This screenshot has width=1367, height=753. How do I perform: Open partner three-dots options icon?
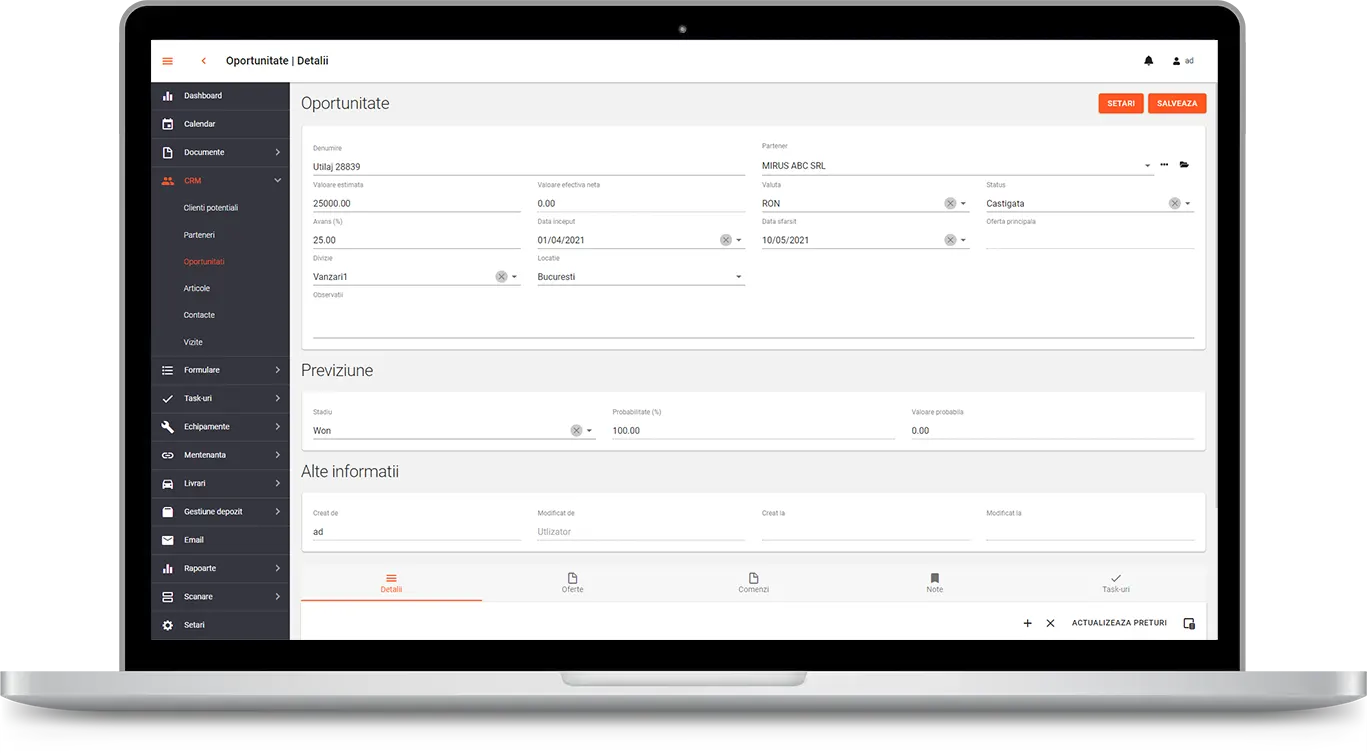coord(1164,165)
